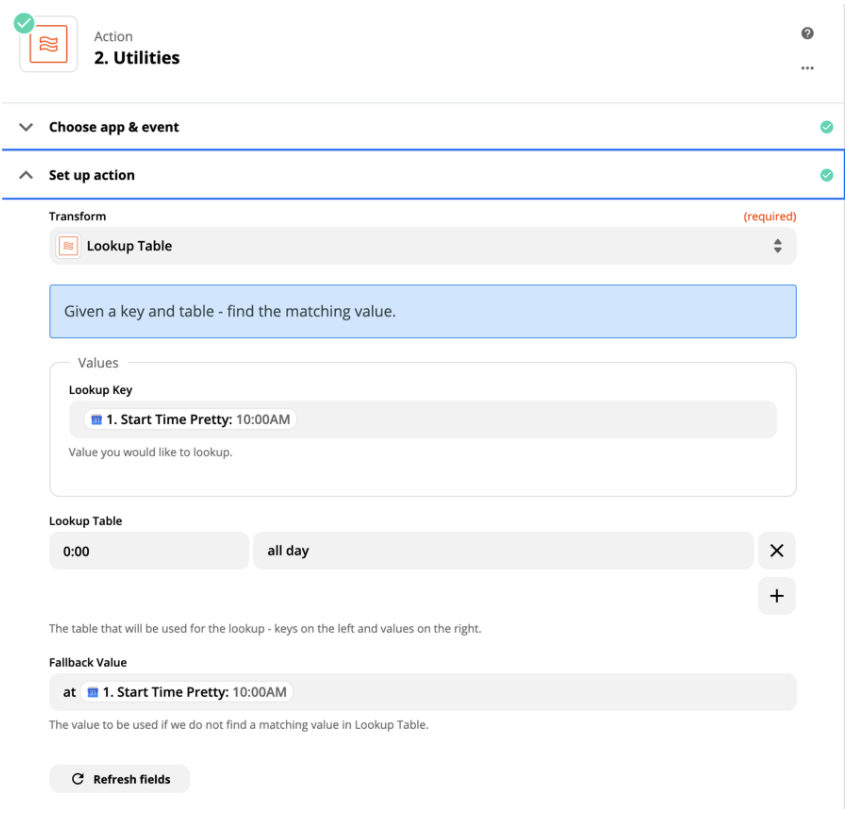845x814 pixels.
Task: Click the calendar icon in Fallback Value pill
Action: click(92, 692)
